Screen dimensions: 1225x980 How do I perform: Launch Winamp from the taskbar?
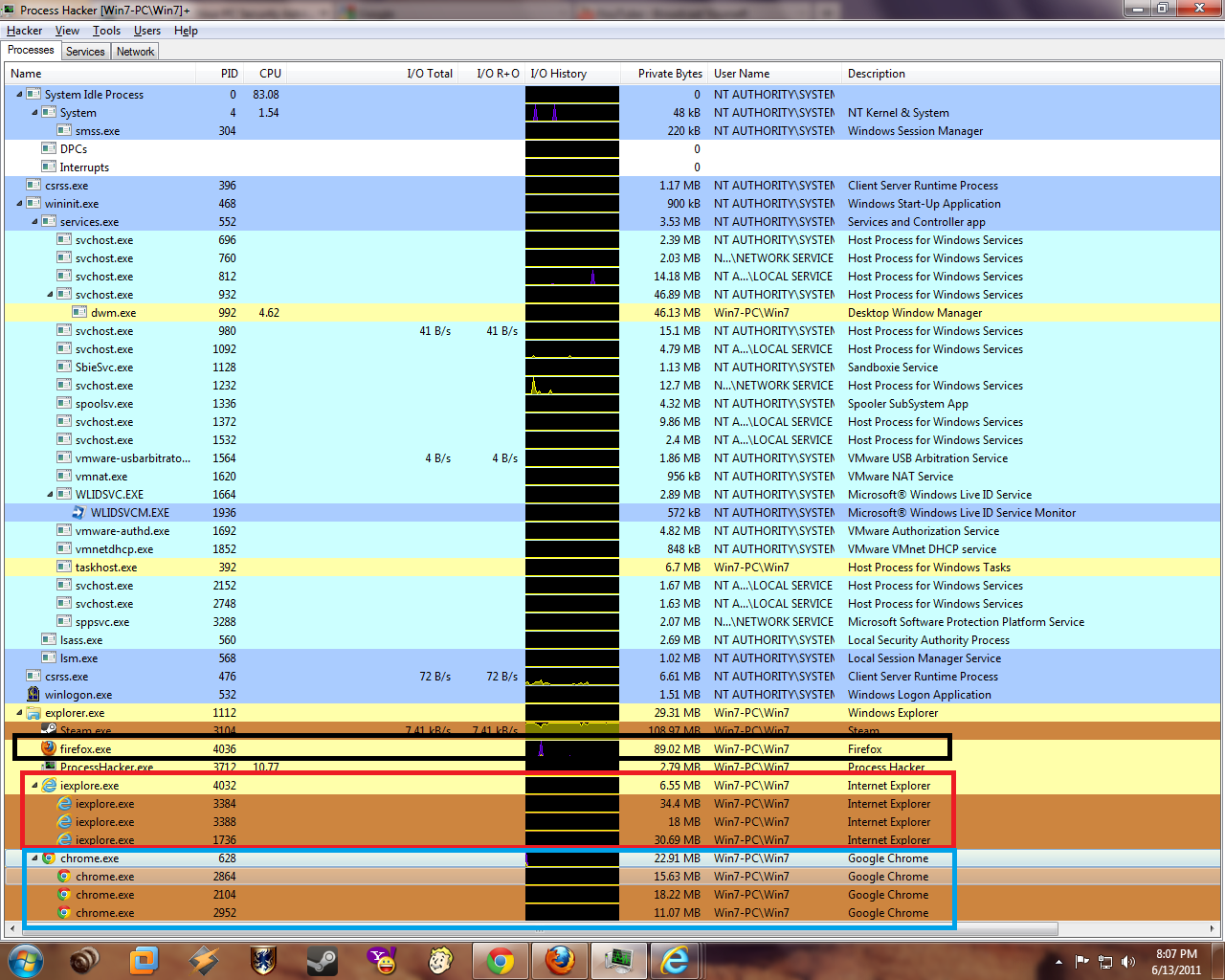pyautogui.click(x=204, y=960)
